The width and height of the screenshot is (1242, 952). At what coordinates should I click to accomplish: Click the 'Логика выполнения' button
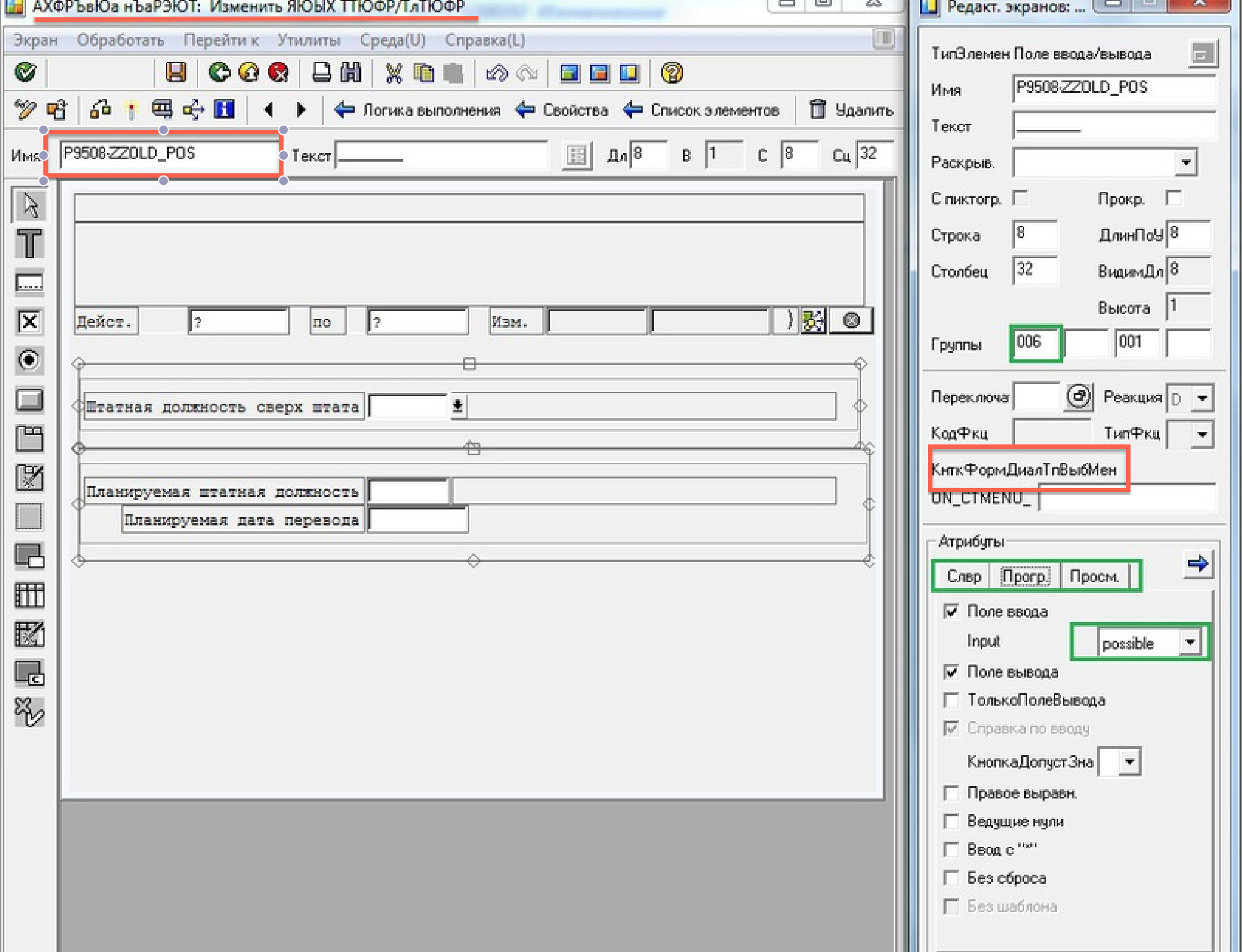coord(419,110)
